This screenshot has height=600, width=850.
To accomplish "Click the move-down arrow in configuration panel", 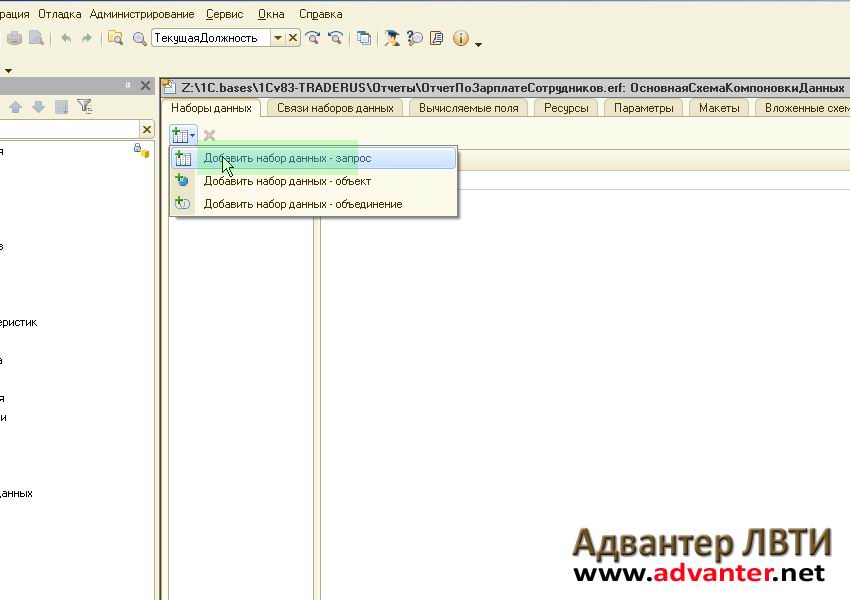I will pos(38,107).
